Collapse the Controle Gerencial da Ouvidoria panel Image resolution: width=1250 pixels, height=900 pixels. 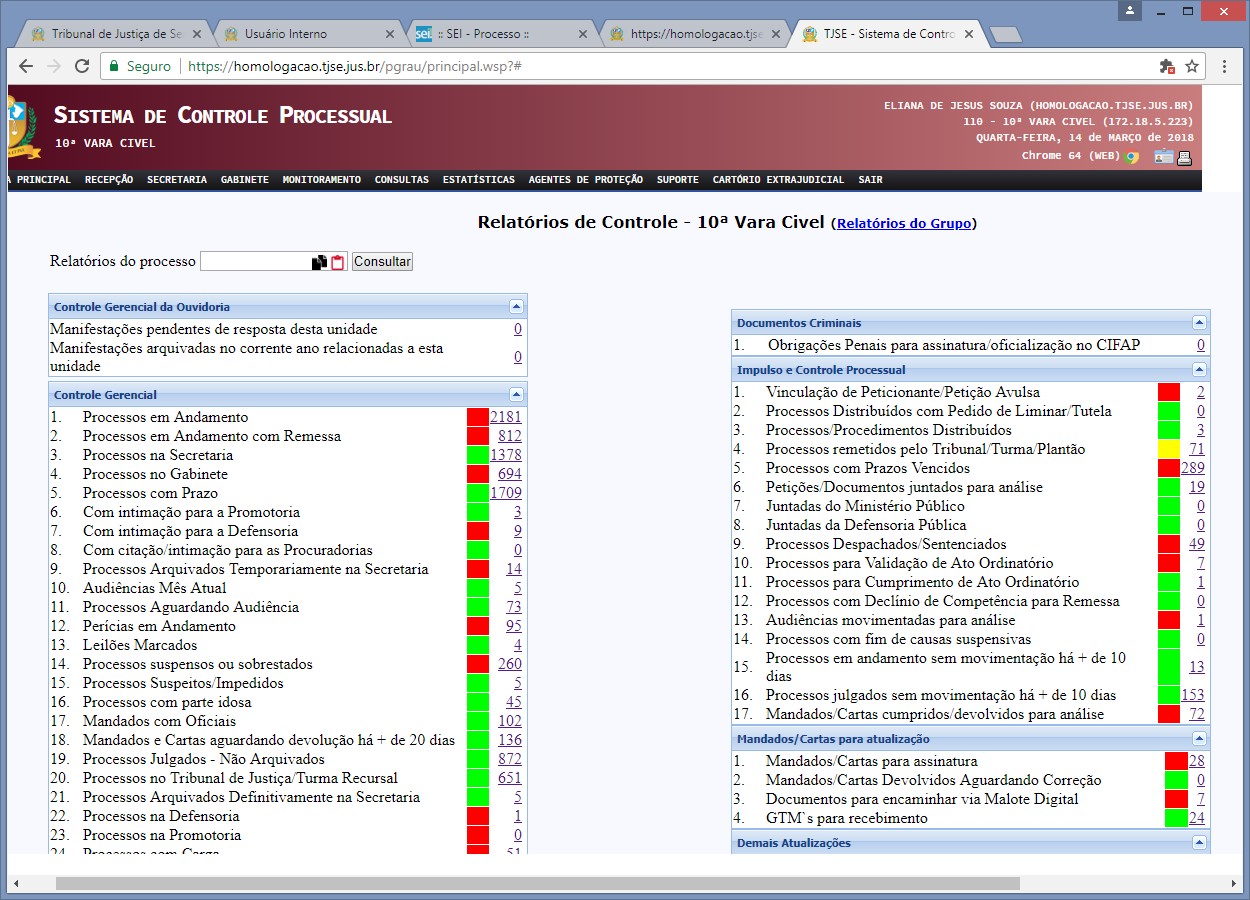[x=516, y=307]
